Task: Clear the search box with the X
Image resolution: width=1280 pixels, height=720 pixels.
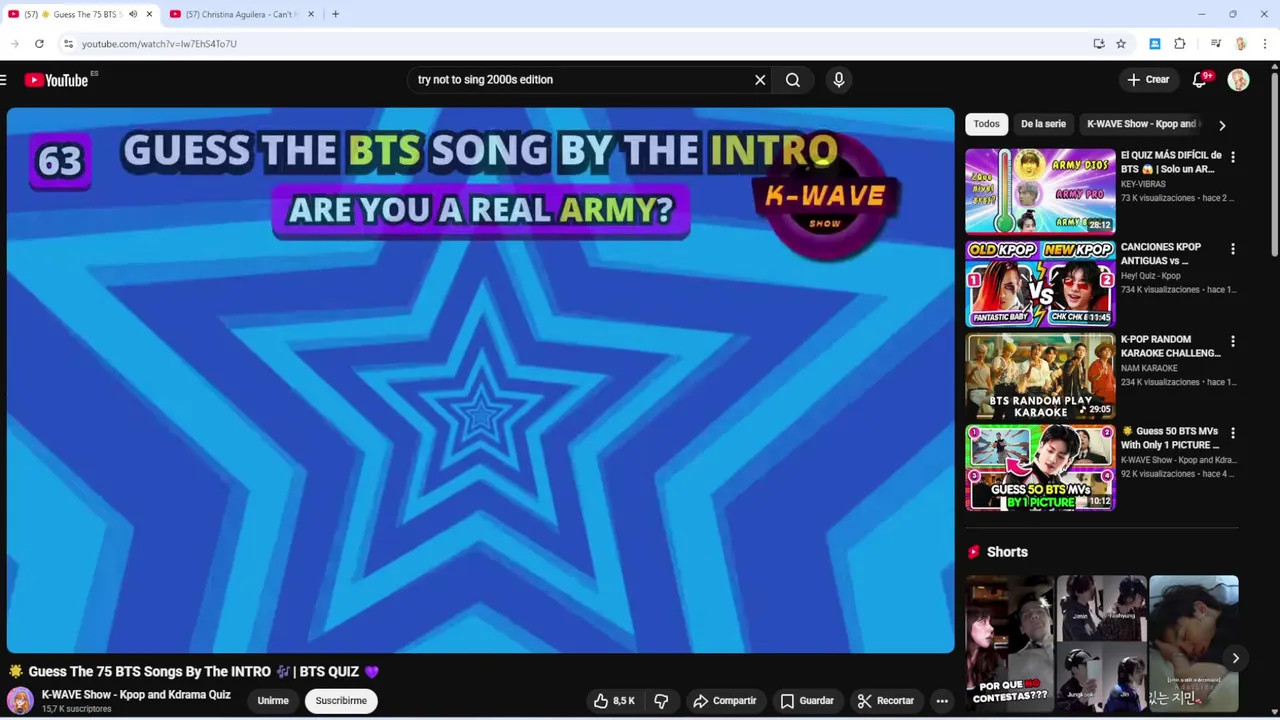Action: 760,80
